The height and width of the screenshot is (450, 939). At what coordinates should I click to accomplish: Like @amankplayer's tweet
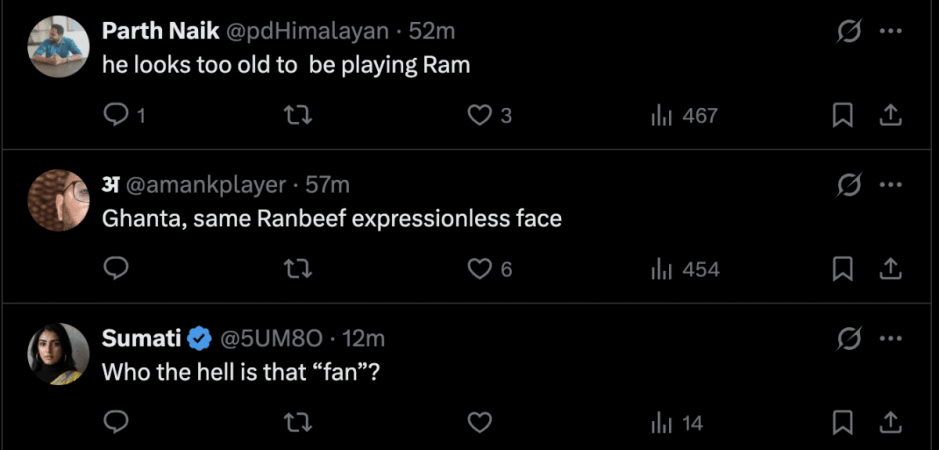(481, 269)
